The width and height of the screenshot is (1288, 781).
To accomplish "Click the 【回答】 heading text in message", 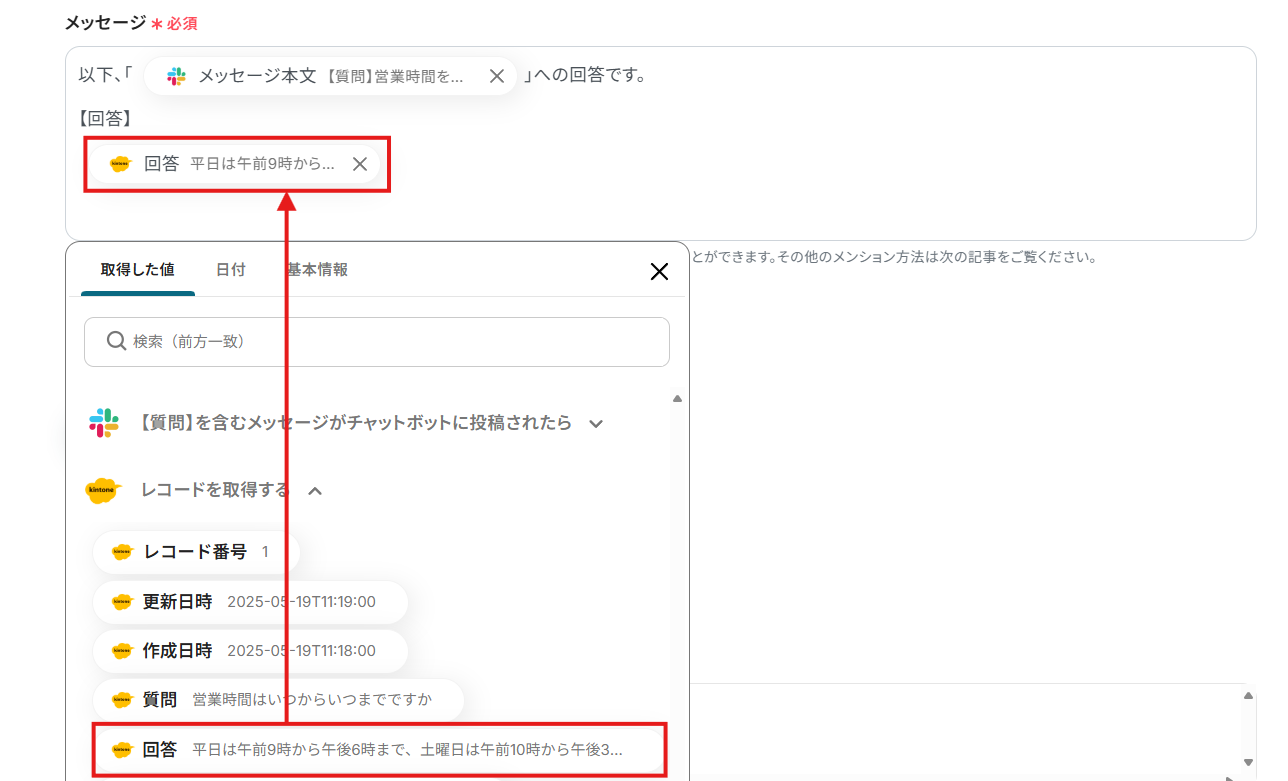I will pos(105,118).
